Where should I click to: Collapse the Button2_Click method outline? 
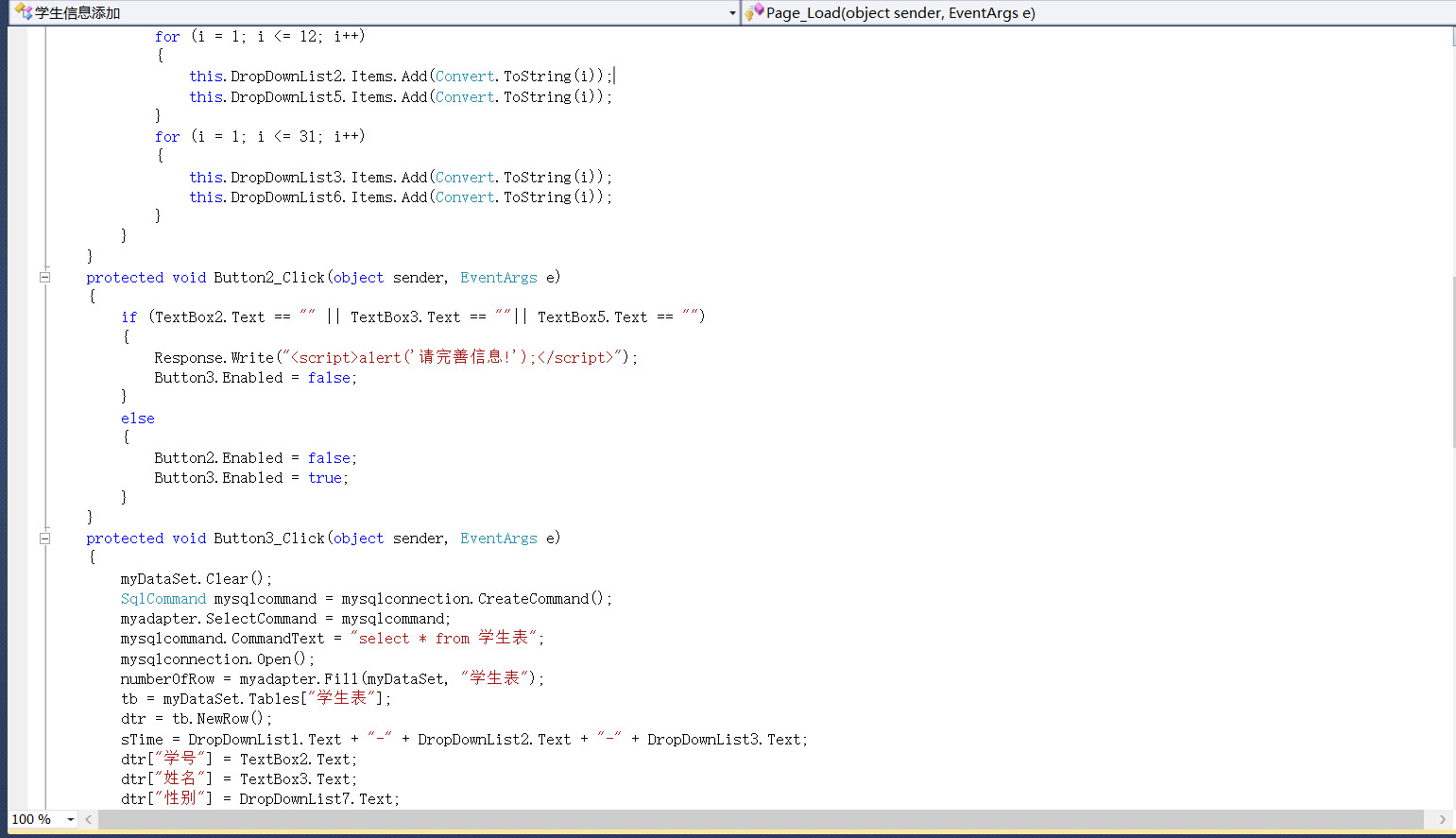[44, 277]
